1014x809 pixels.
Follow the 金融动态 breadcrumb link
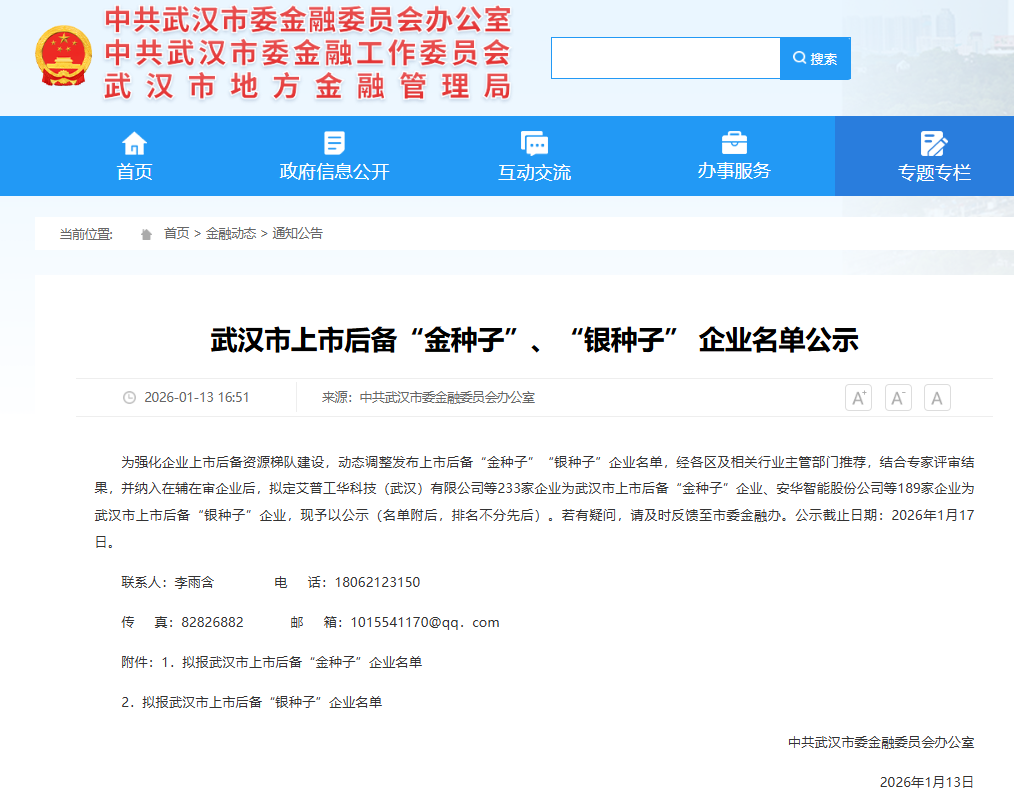point(231,233)
